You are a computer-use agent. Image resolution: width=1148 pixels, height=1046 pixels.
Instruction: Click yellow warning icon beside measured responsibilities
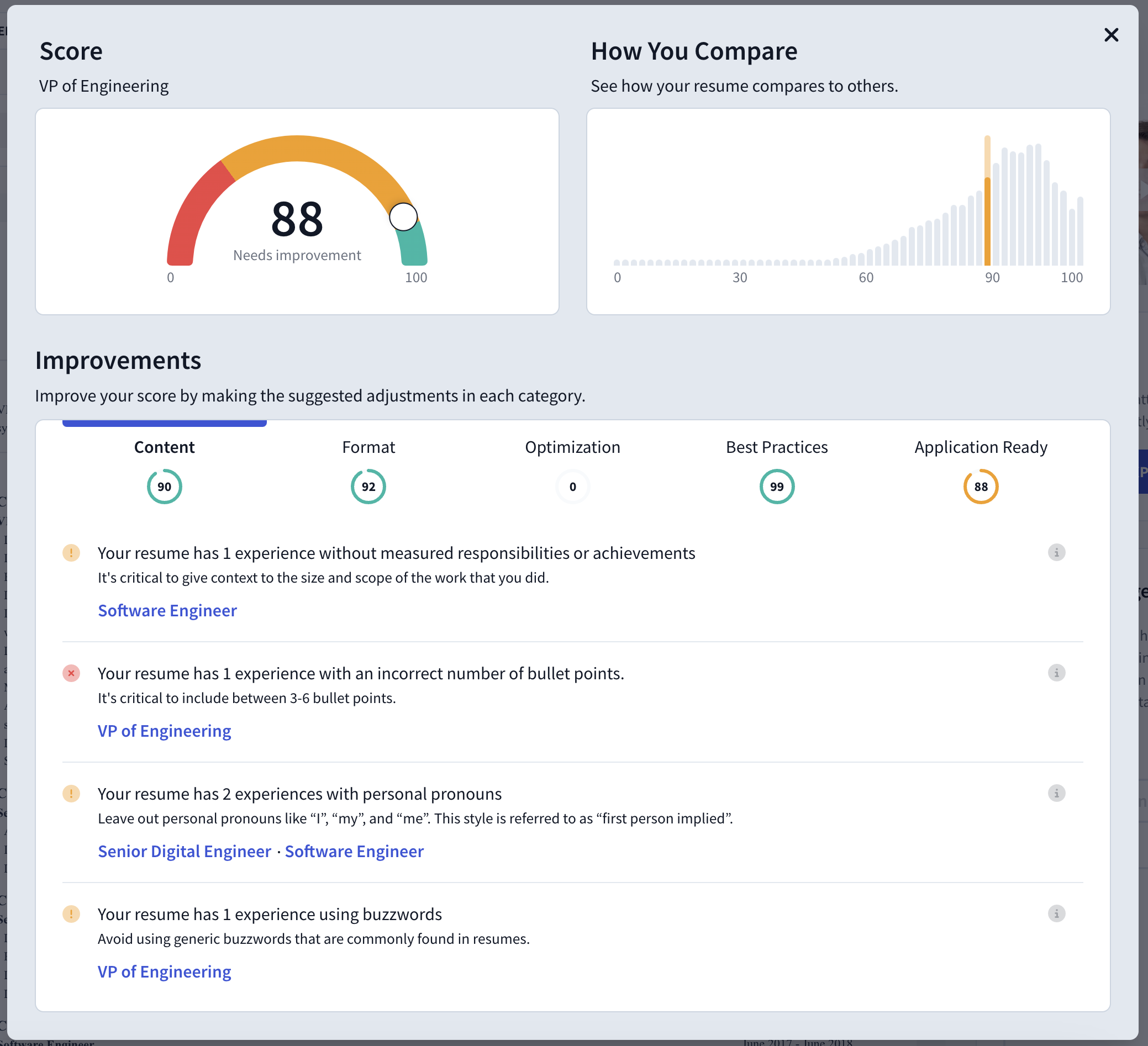(x=71, y=553)
